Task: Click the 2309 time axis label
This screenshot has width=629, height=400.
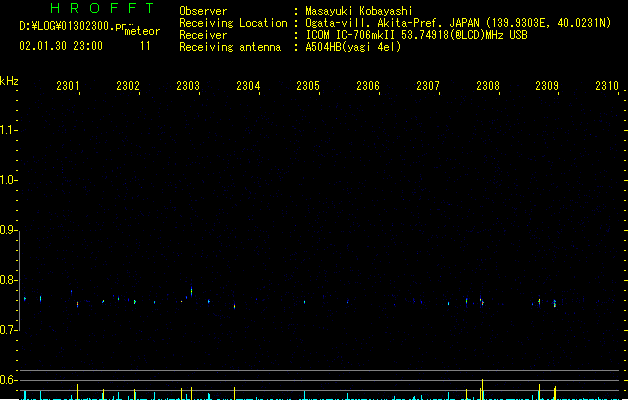Action: (x=547, y=85)
